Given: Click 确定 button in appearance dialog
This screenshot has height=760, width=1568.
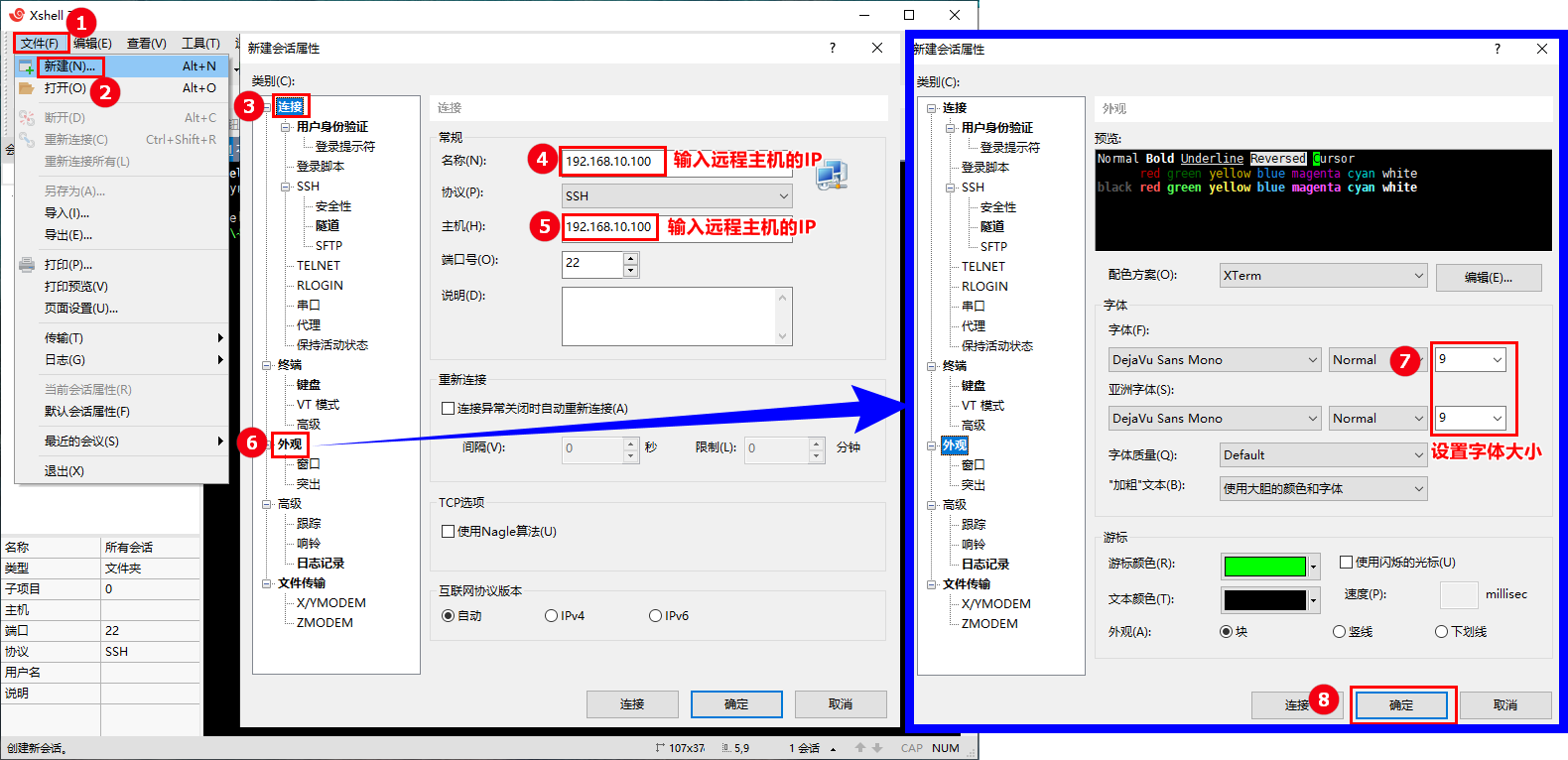Looking at the screenshot, I should pyautogui.click(x=1401, y=705).
